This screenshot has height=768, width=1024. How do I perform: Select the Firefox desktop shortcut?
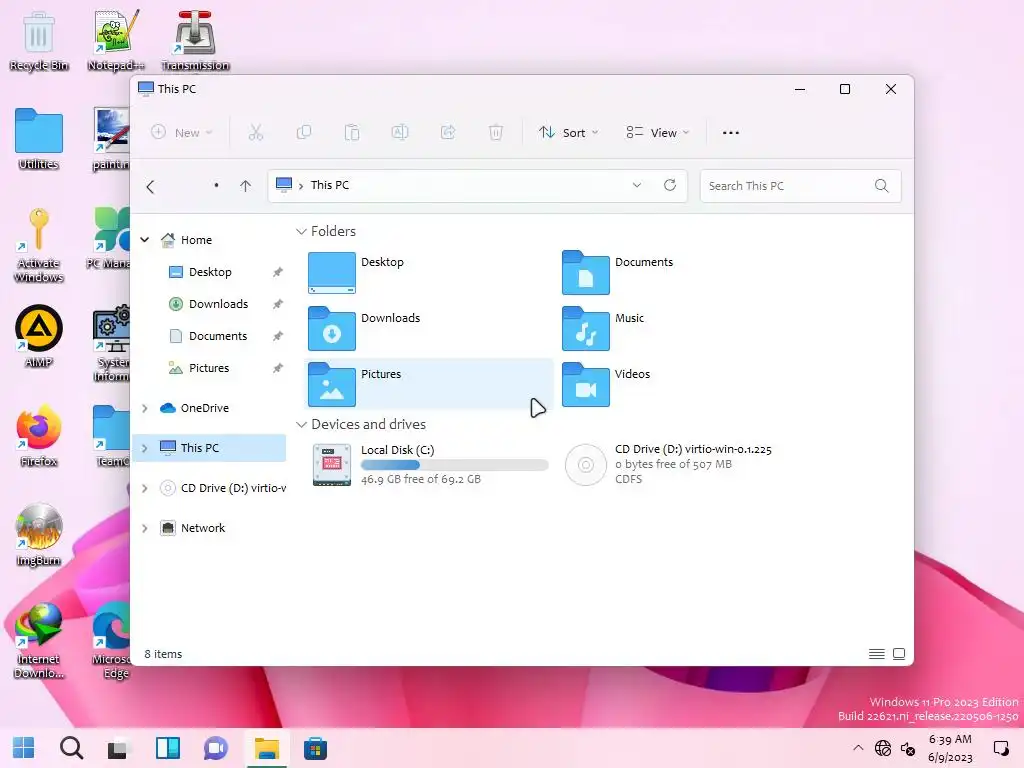[x=39, y=436]
